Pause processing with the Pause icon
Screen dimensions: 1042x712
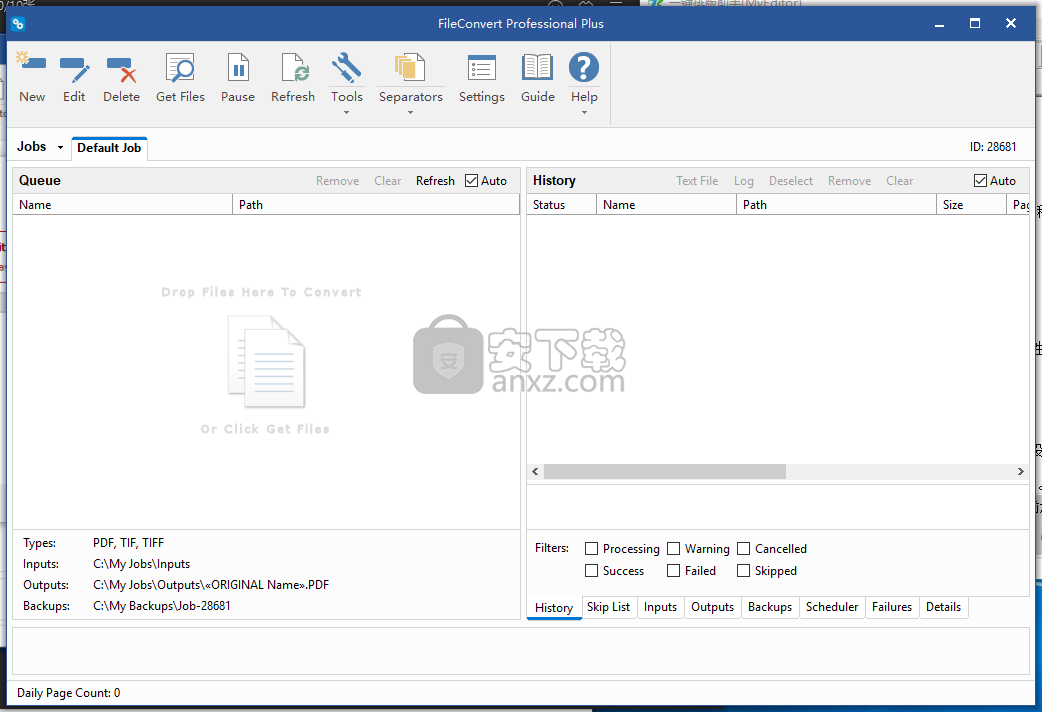pos(238,68)
